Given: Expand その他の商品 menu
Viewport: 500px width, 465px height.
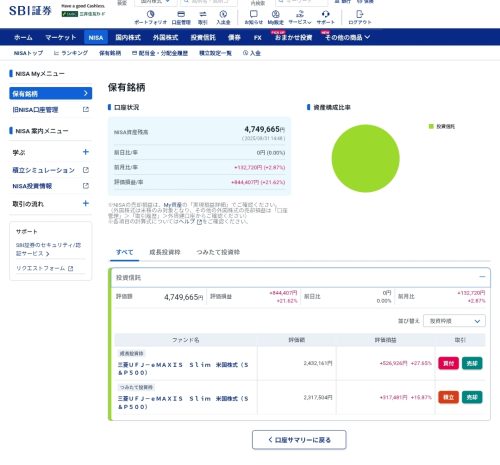Looking at the screenshot, I should [x=347, y=37].
